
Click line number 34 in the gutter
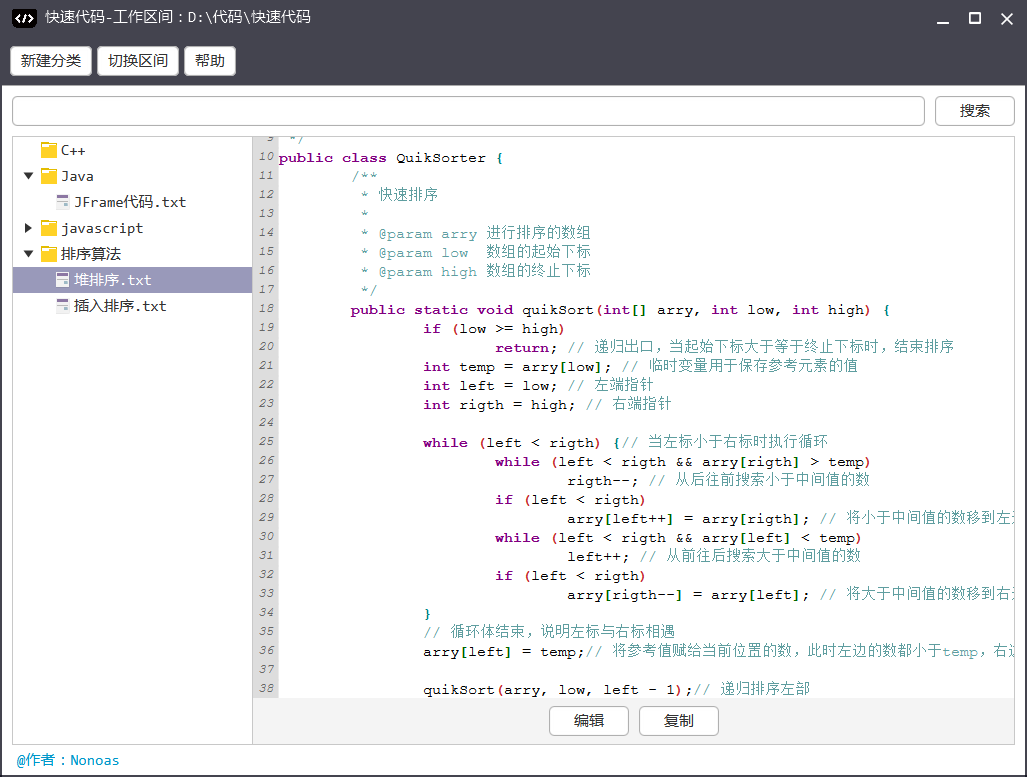(266, 612)
